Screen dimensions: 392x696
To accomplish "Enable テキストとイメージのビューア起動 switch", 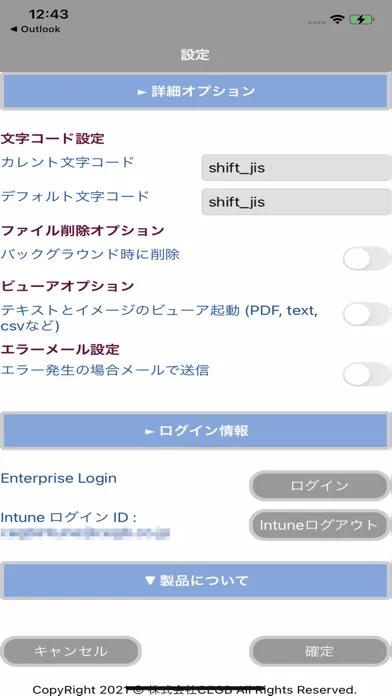I will click(x=367, y=314).
